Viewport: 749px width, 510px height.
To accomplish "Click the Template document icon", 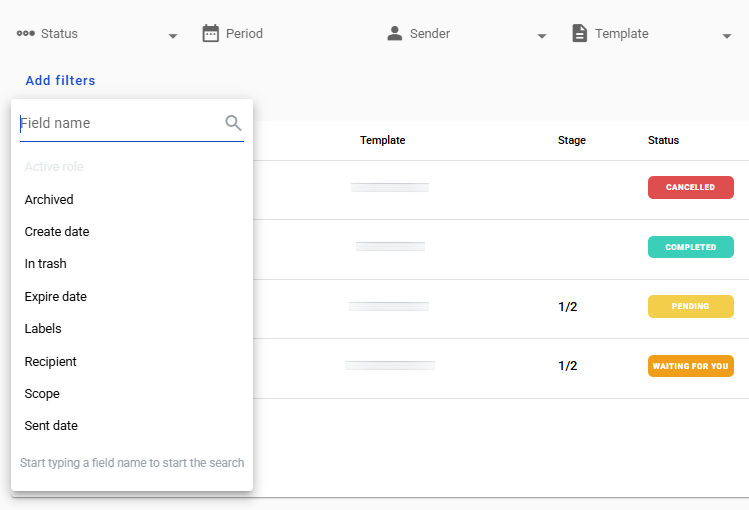I will pyautogui.click(x=579, y=34).
